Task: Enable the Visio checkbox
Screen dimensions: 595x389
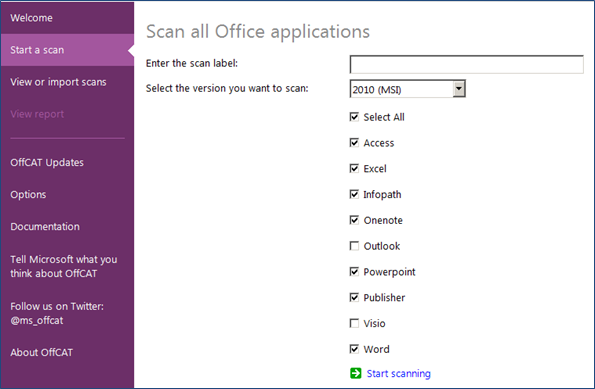Action: (354, 323)
